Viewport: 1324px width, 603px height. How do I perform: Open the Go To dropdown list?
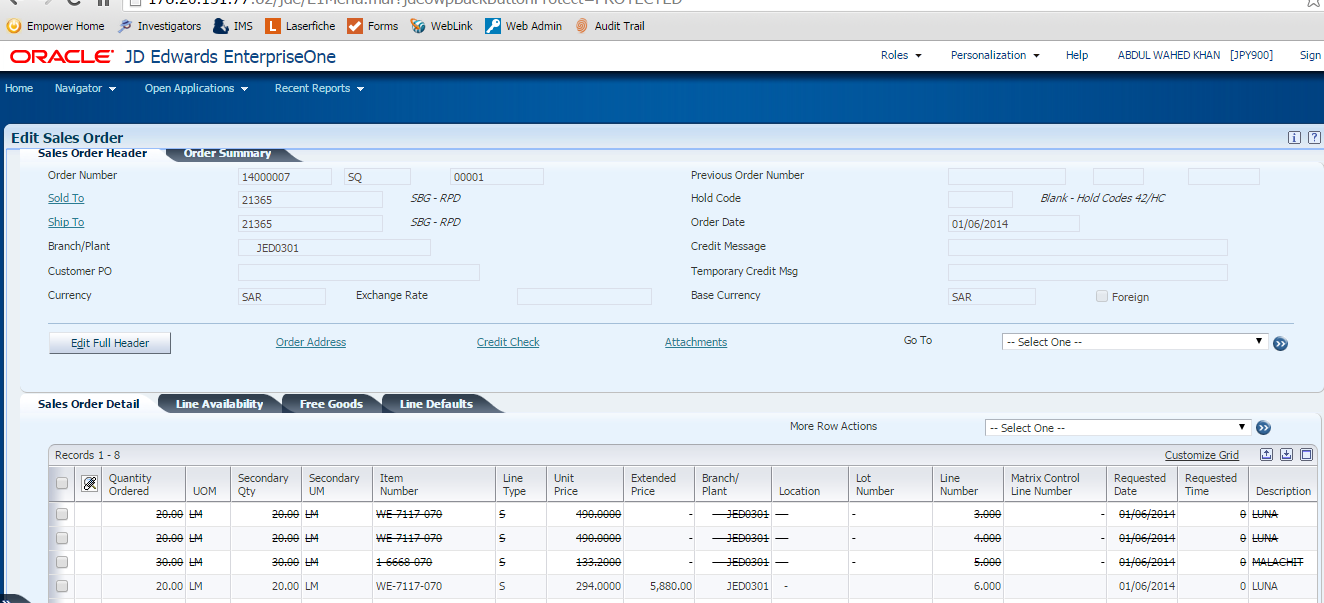pos(1134,342)
